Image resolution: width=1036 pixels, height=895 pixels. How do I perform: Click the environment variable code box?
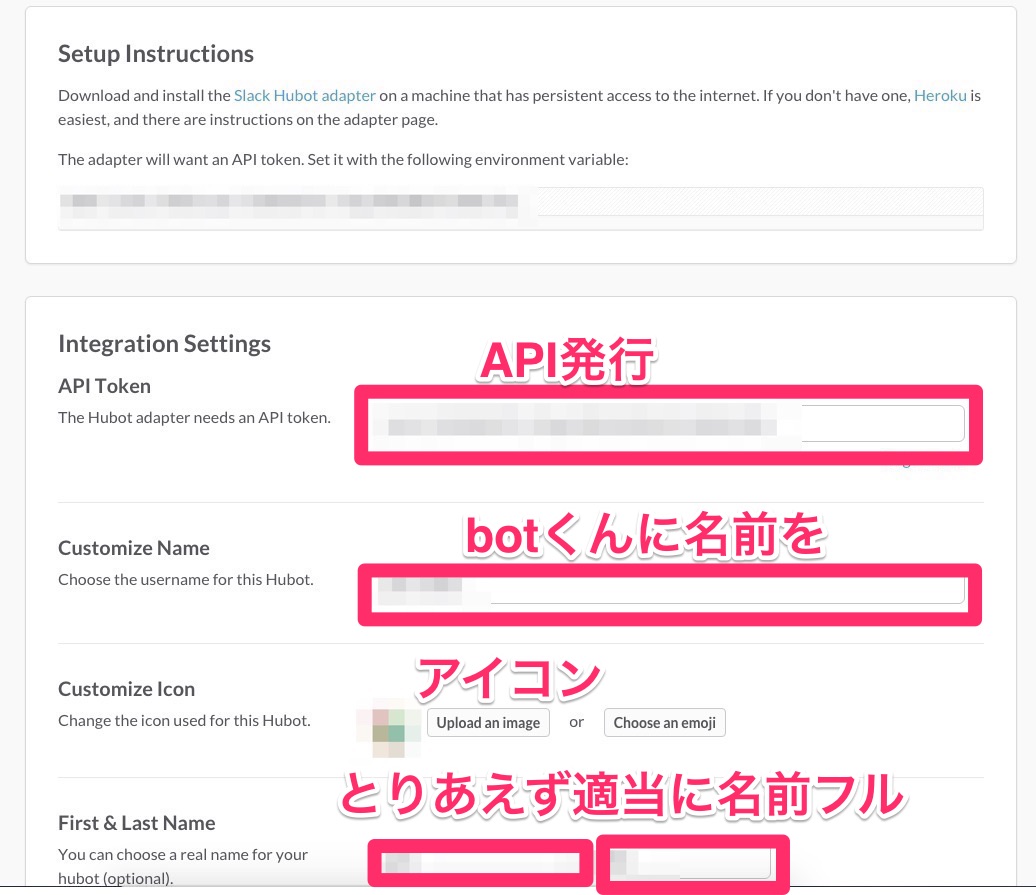(520, 207)
